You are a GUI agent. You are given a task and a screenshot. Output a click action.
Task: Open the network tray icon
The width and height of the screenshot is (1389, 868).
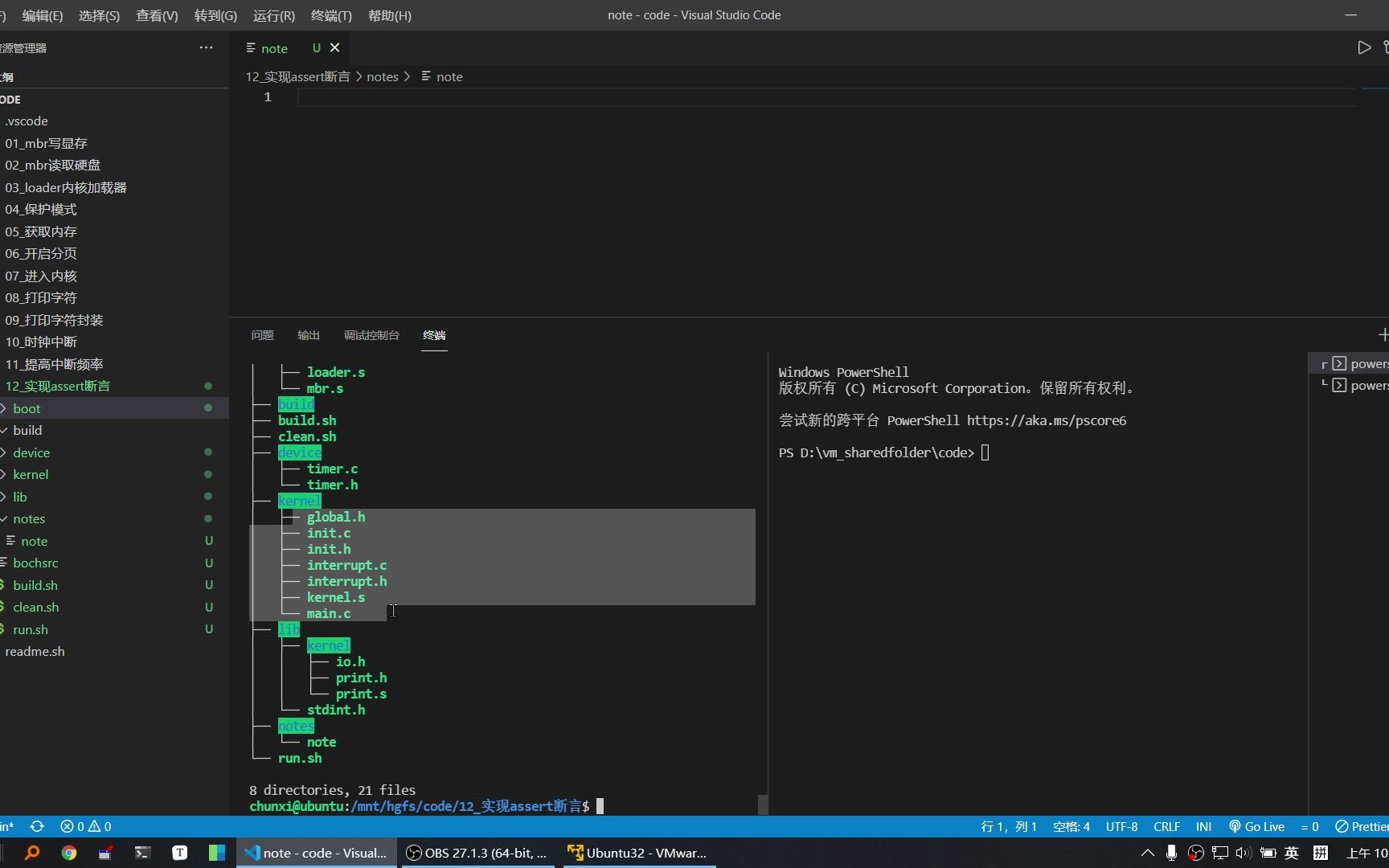[x=1220, y=853]
